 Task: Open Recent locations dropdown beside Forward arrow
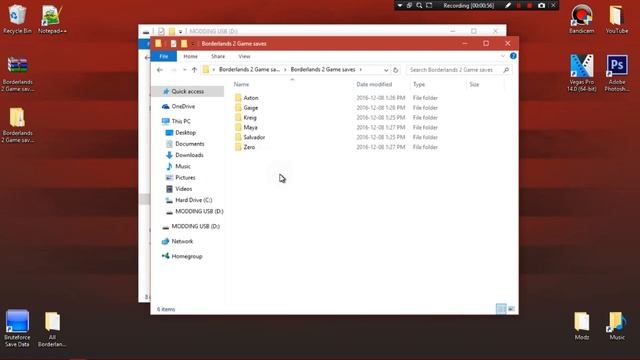pyautogui.click(x=184, y=70)
